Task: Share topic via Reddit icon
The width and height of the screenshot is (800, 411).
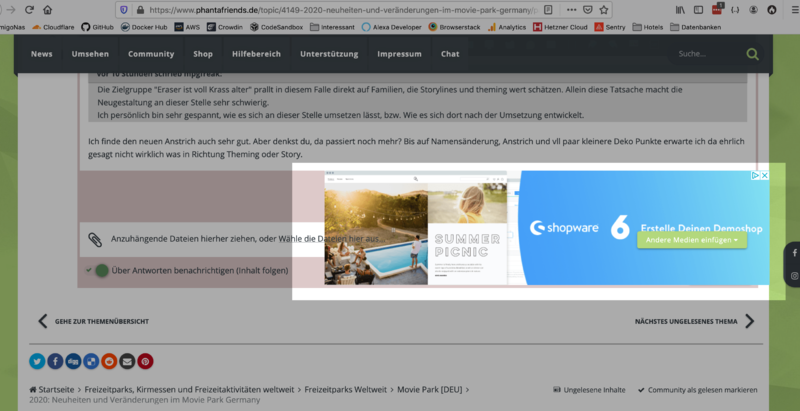Action: pos(109,361)
